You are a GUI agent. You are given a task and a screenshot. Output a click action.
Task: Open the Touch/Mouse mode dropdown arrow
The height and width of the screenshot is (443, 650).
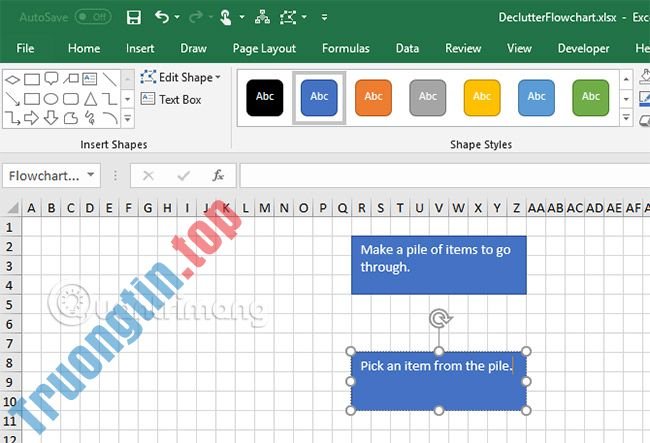point(242,17)
